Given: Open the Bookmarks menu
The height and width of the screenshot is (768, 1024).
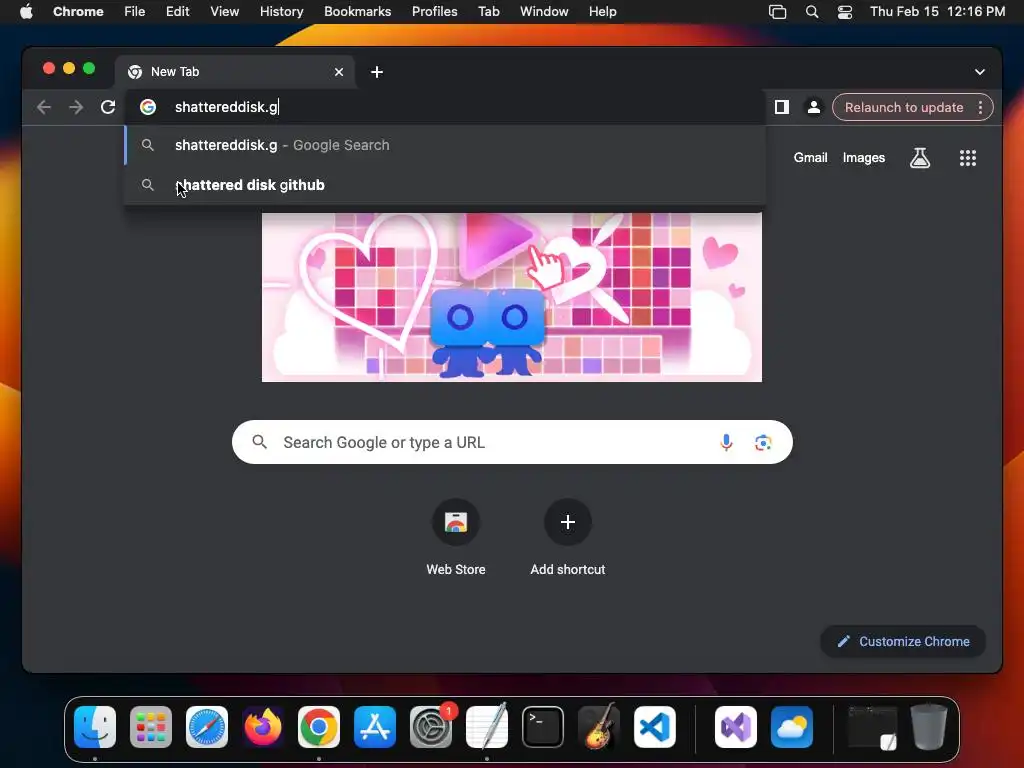Looking at the screenshot, I should (x=357, y=12).
